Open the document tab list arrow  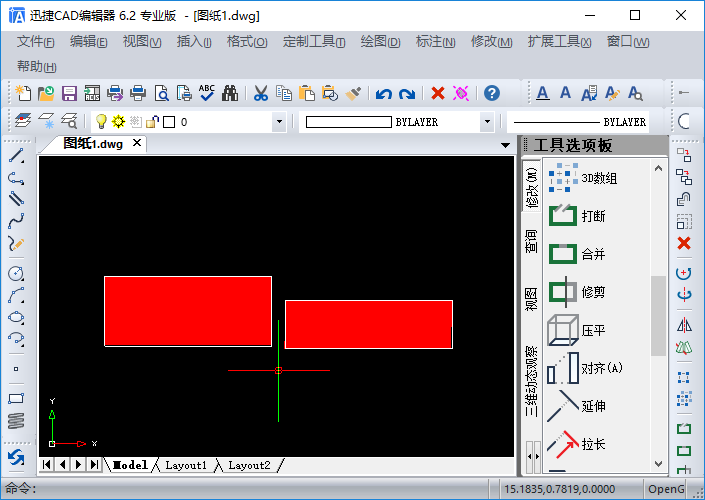(505, 145)
